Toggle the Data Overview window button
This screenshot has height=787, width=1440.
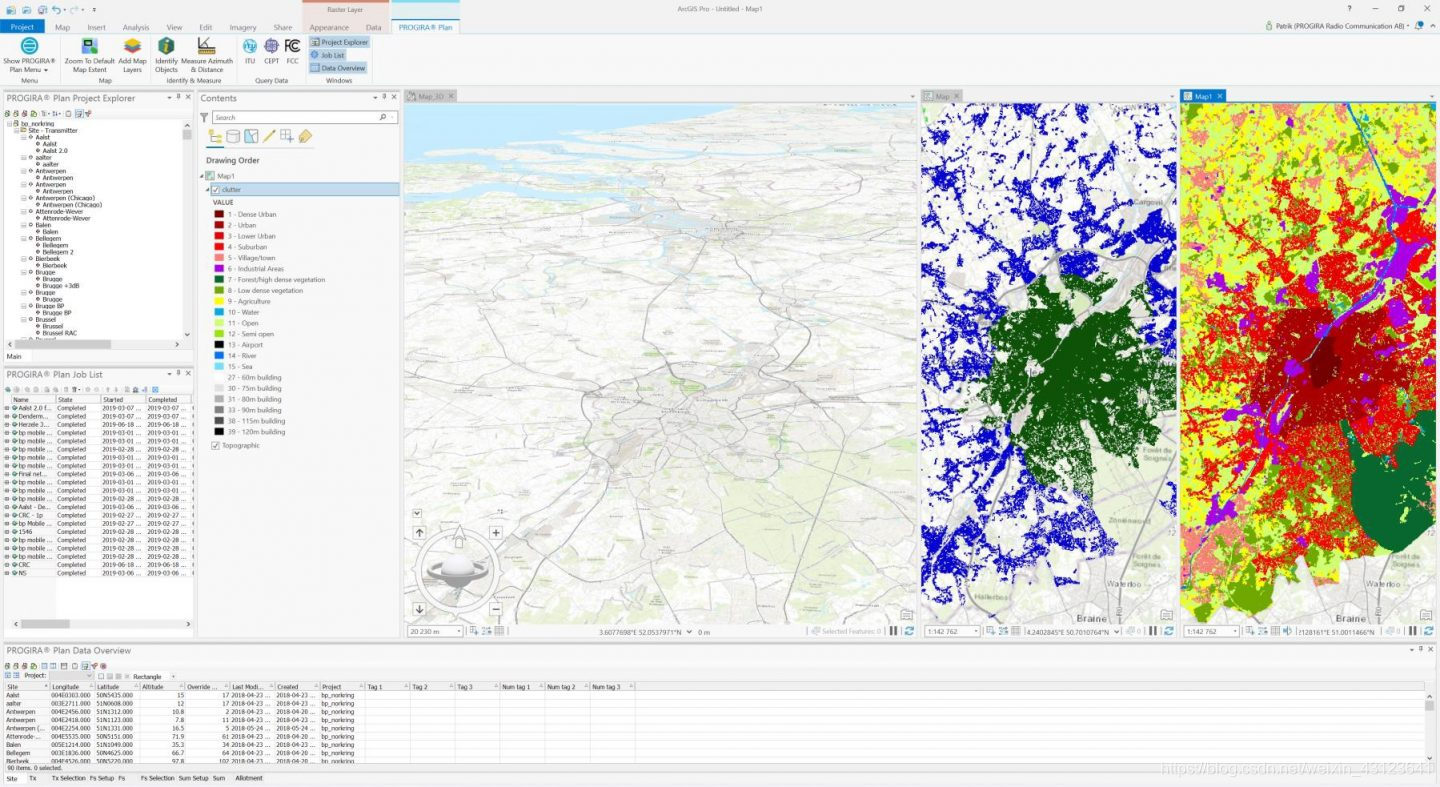(338, 68)
